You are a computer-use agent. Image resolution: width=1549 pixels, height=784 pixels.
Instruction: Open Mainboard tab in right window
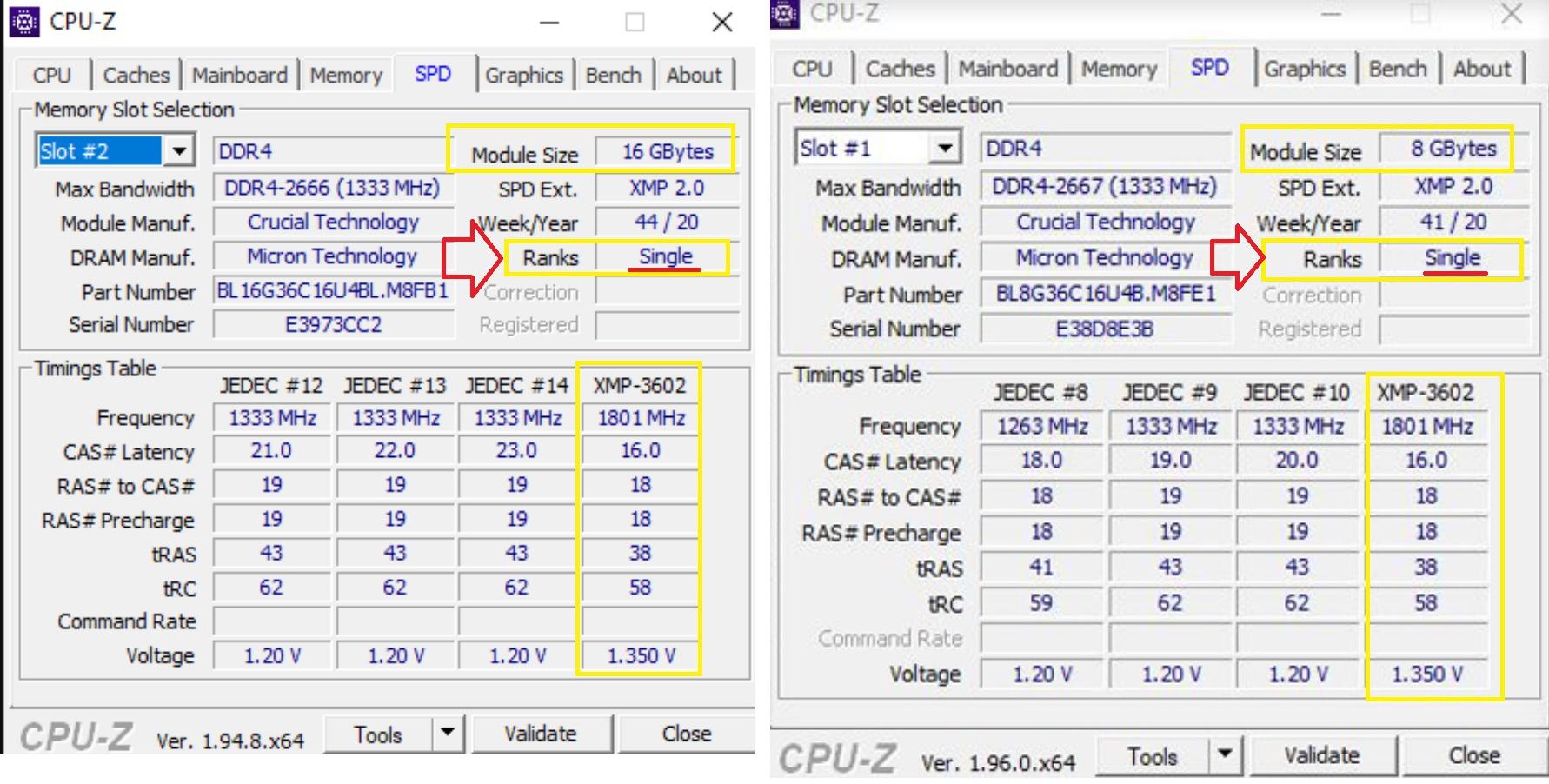coord(1008,69)
